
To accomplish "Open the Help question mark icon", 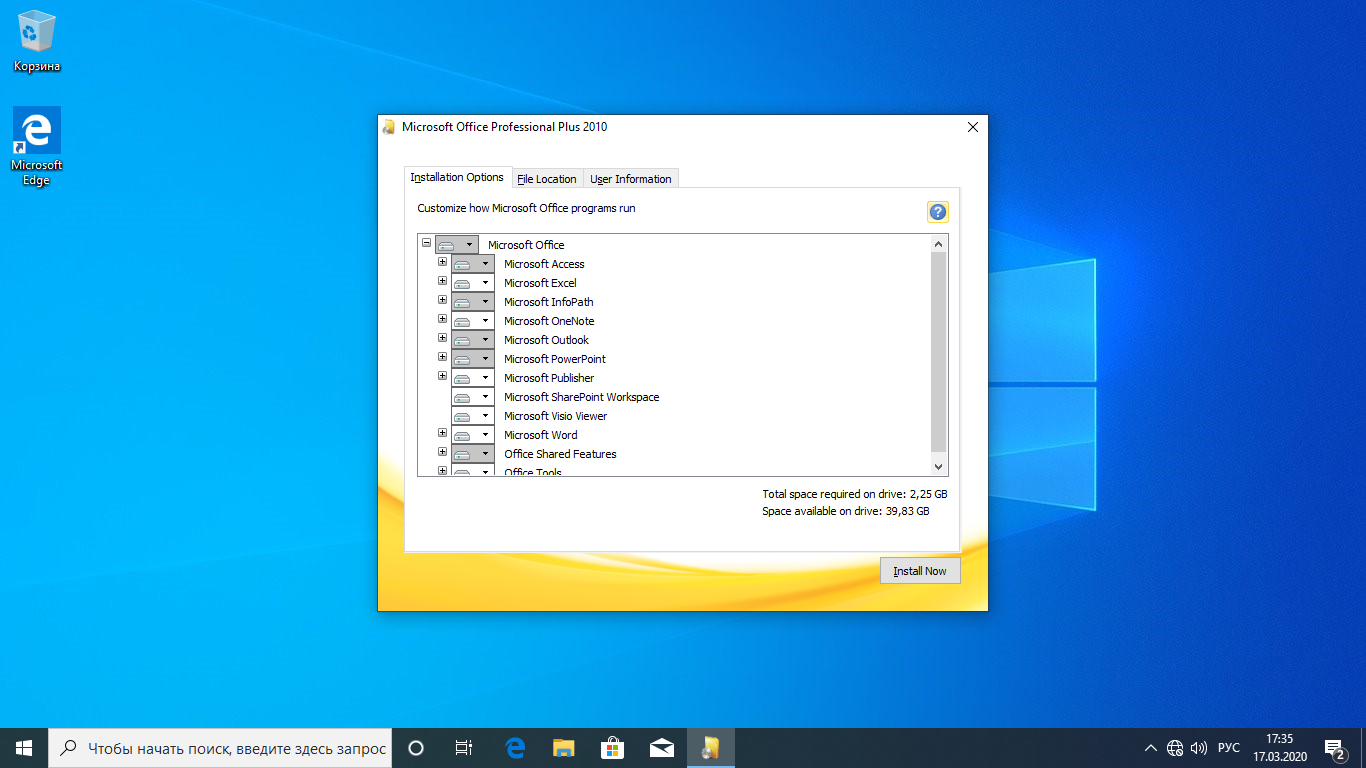I will click(937, 212).
